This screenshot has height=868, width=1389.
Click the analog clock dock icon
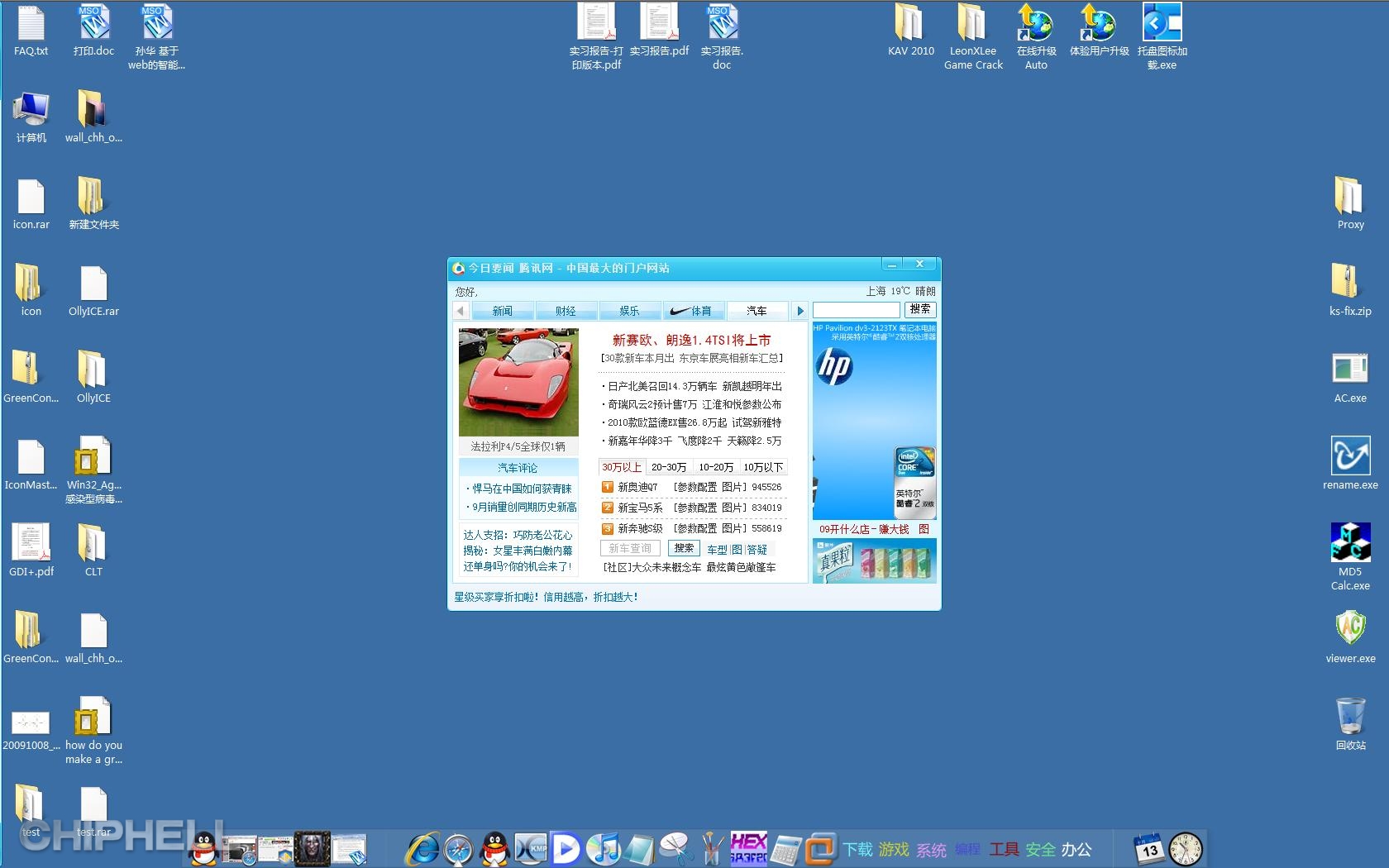tap(1186, 849)
